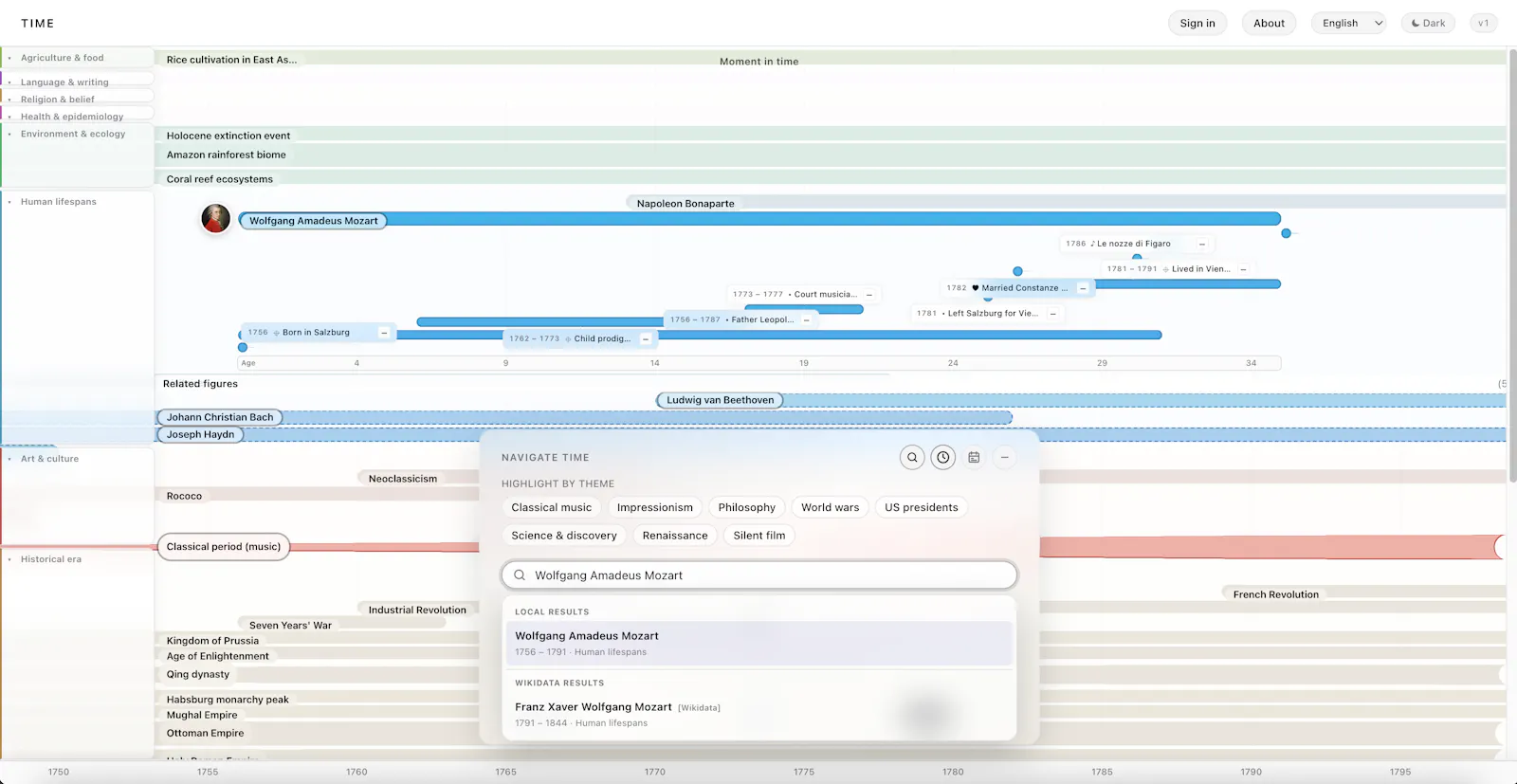
Task: Select the Ludwig van Beethoven timeline label
Action: click(x=720, y=400)
